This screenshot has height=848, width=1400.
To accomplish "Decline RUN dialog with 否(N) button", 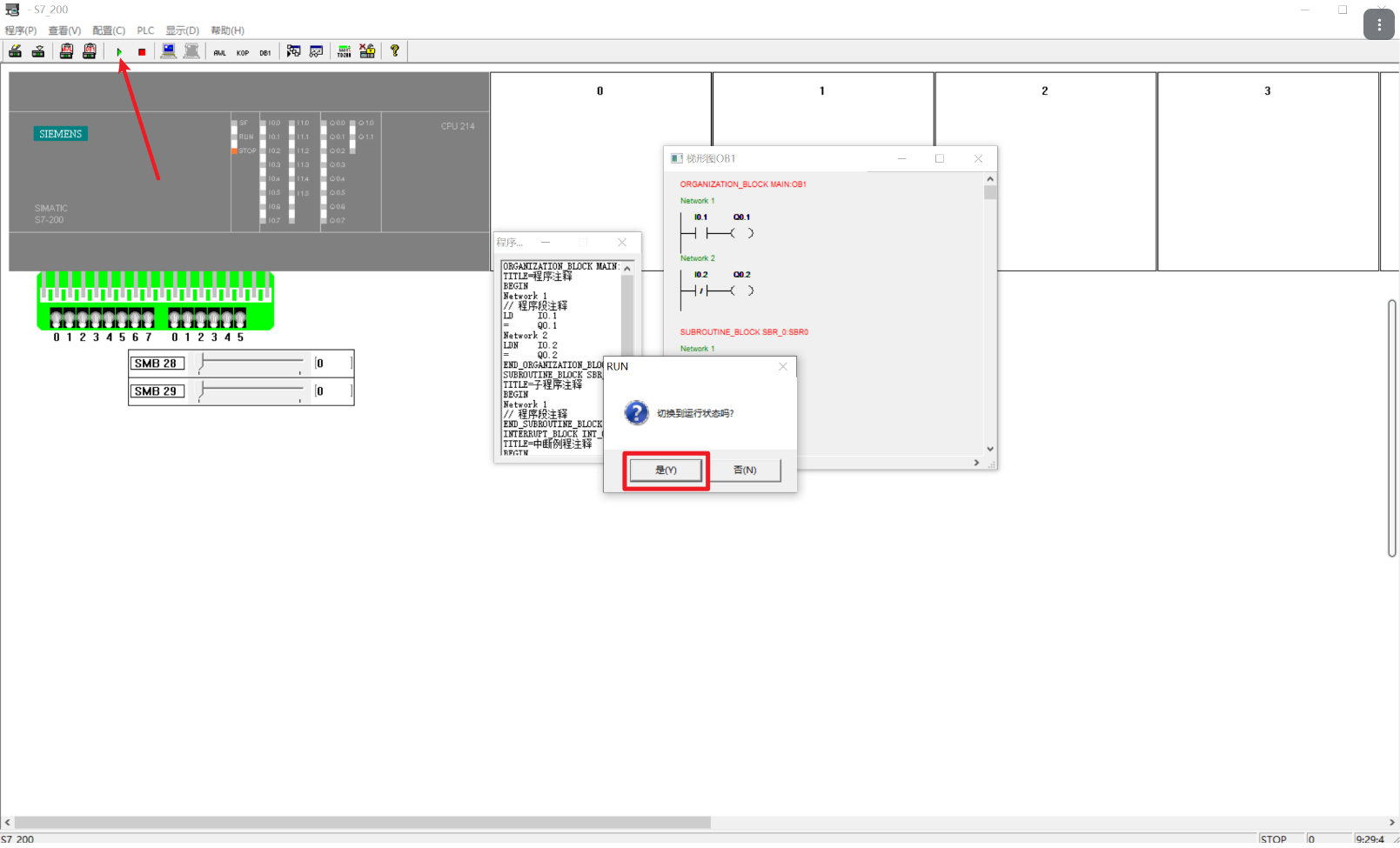I will [745, 471].
